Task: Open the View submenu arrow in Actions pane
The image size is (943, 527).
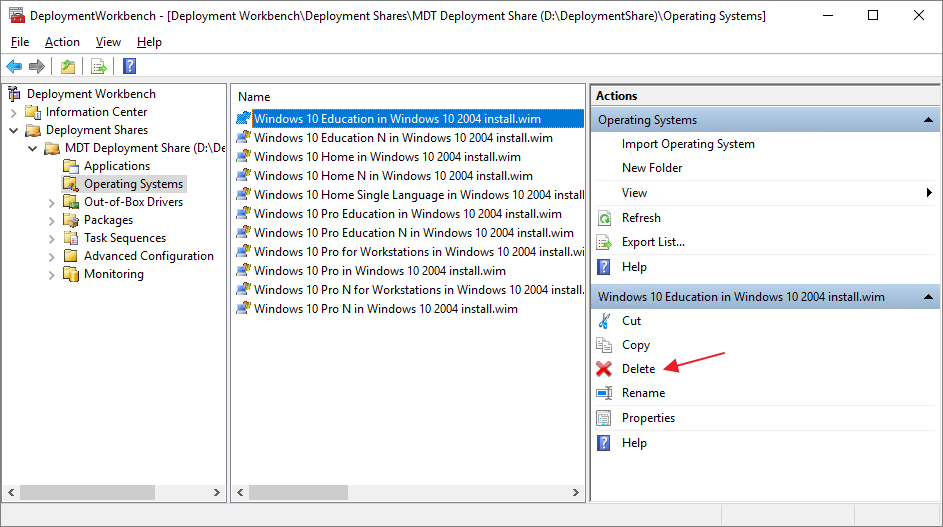Action: click(929, 193)
